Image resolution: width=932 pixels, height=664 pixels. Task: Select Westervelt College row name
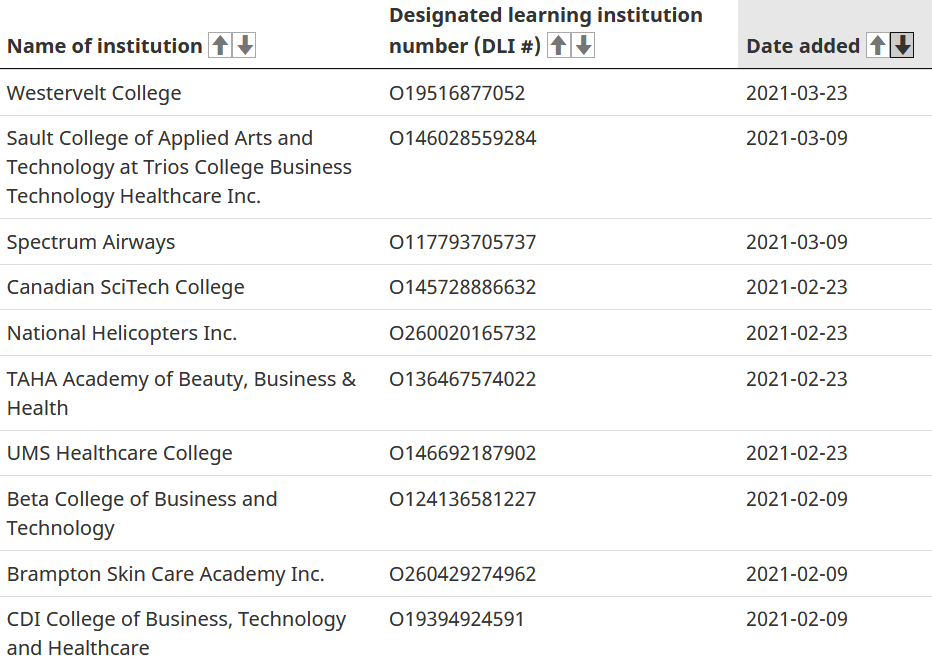(94, 93)
